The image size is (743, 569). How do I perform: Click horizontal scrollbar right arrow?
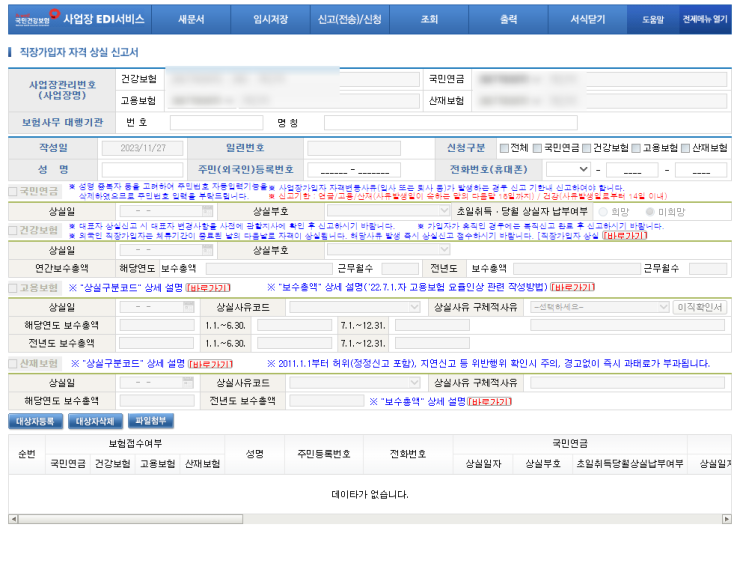coord(726,519)
